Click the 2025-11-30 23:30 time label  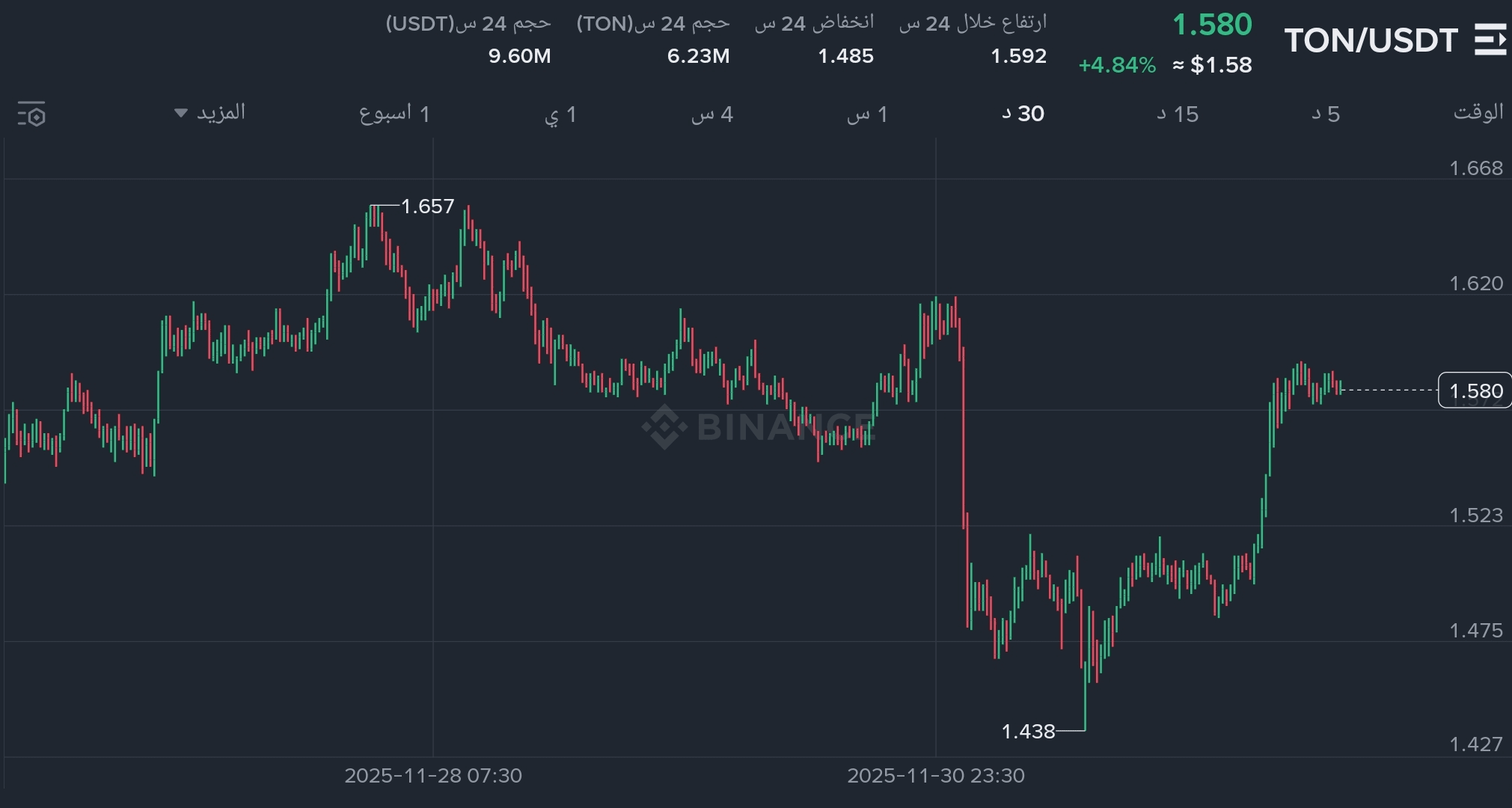point(936,775)
